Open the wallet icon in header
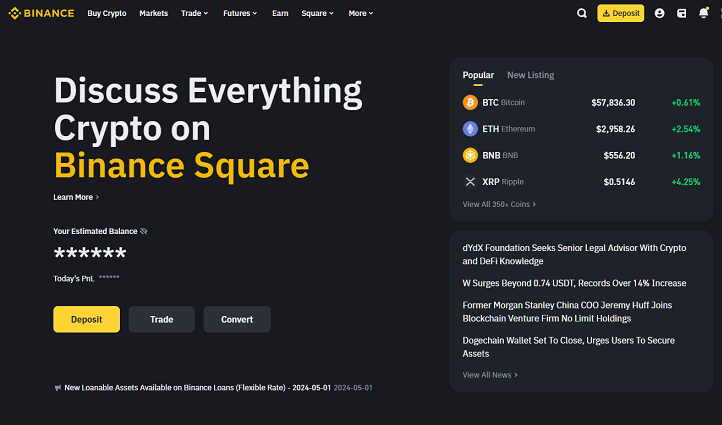Image resolution: width=722 pixels, height=425 pixels. 681,13
